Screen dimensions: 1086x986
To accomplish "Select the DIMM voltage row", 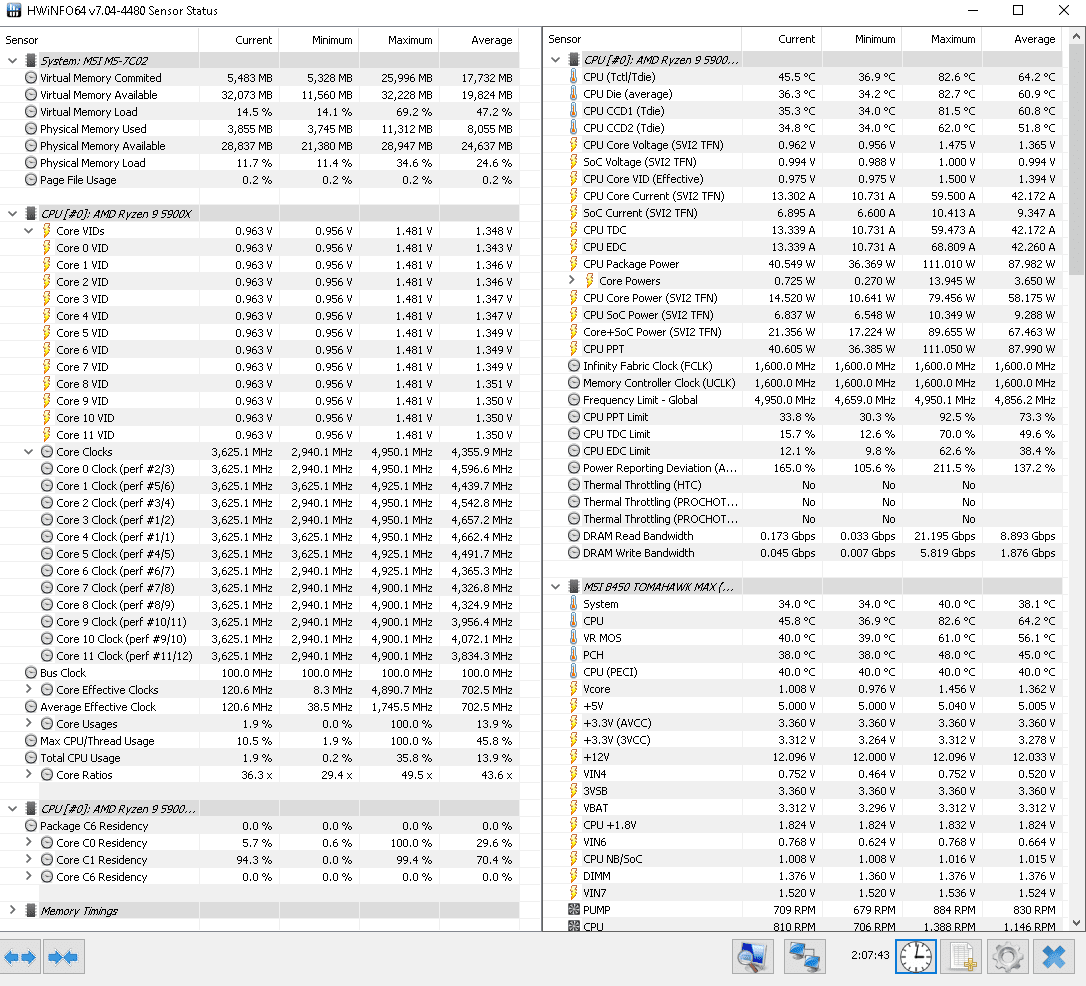I will pyautogui.click(x=803, y=876).
